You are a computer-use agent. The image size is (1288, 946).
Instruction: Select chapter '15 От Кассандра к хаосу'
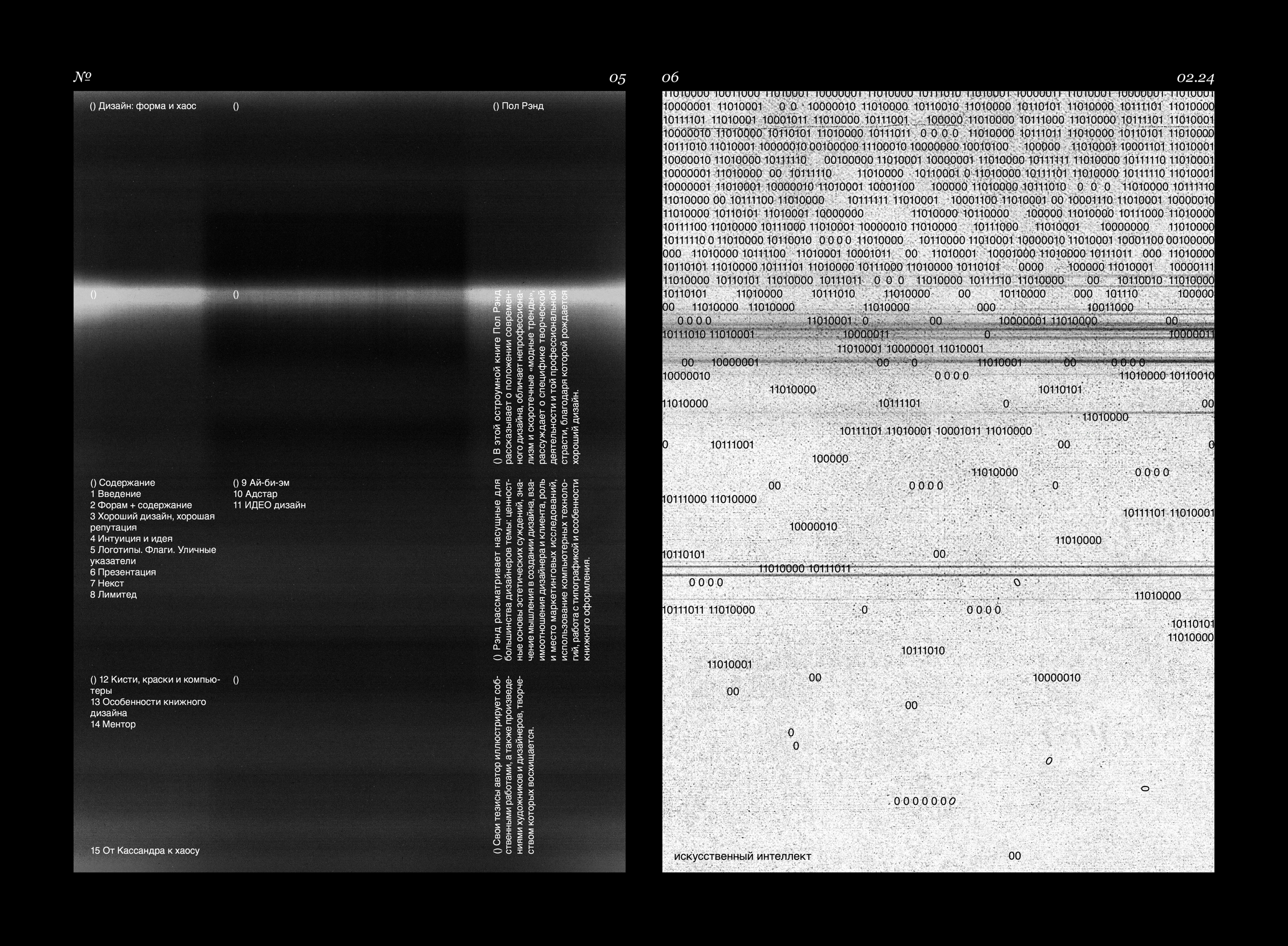point(145,850)
